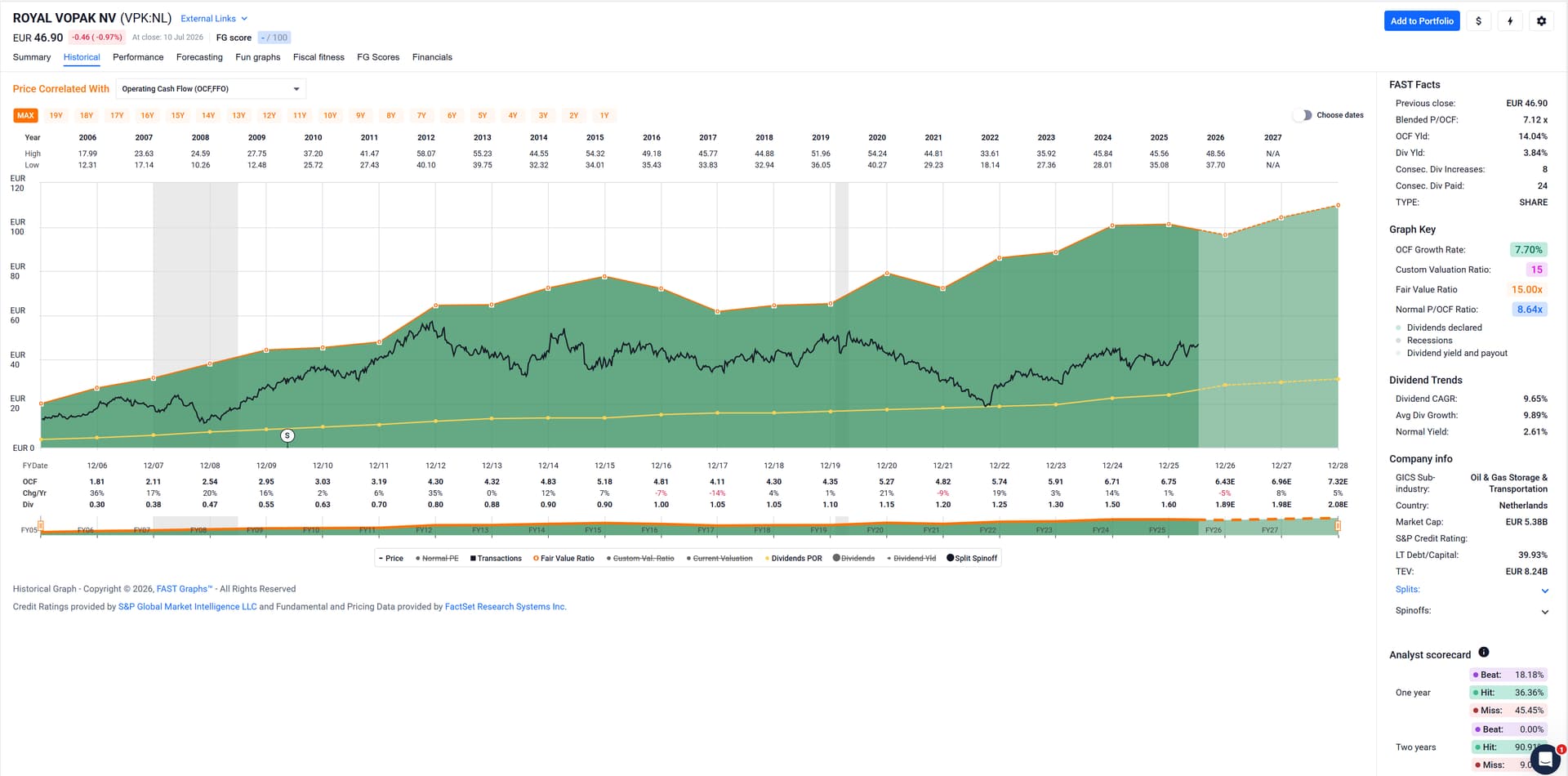Open settings gear icon
The width and height of the screenshot is (1568, 776).
point(1541,21)
